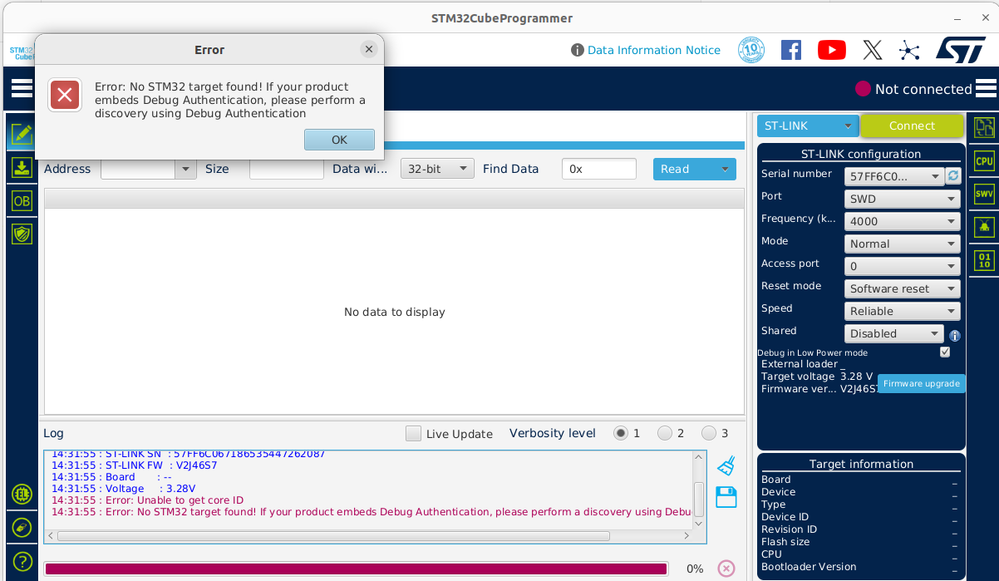The height and width of the screenshot is (581, 999).
Task: Click the Firmware upgrade button
Action: coord(921,384)
